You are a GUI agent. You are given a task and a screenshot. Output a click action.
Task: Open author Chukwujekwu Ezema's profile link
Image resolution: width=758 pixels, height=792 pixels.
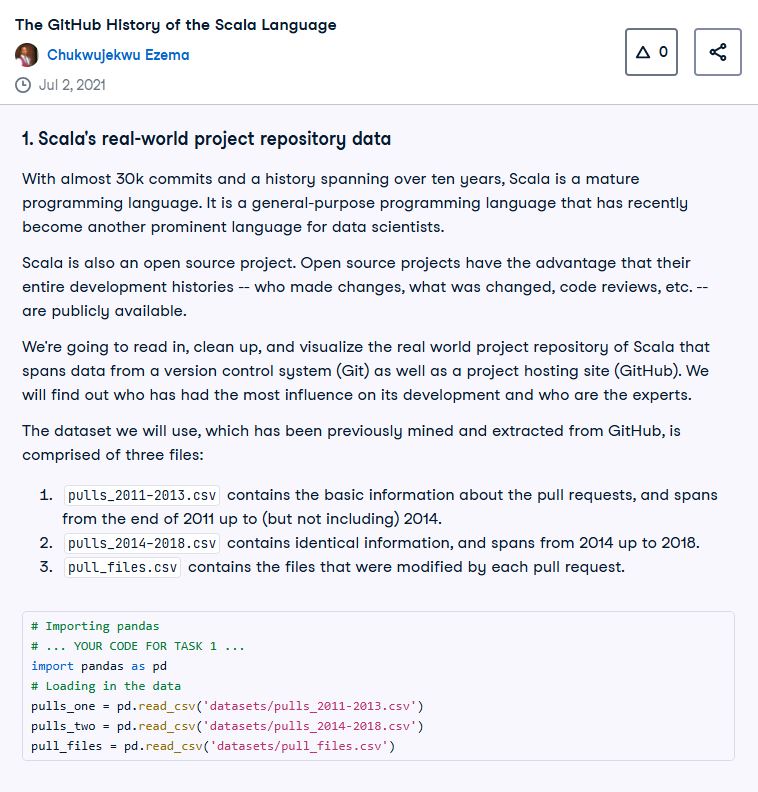118,55
